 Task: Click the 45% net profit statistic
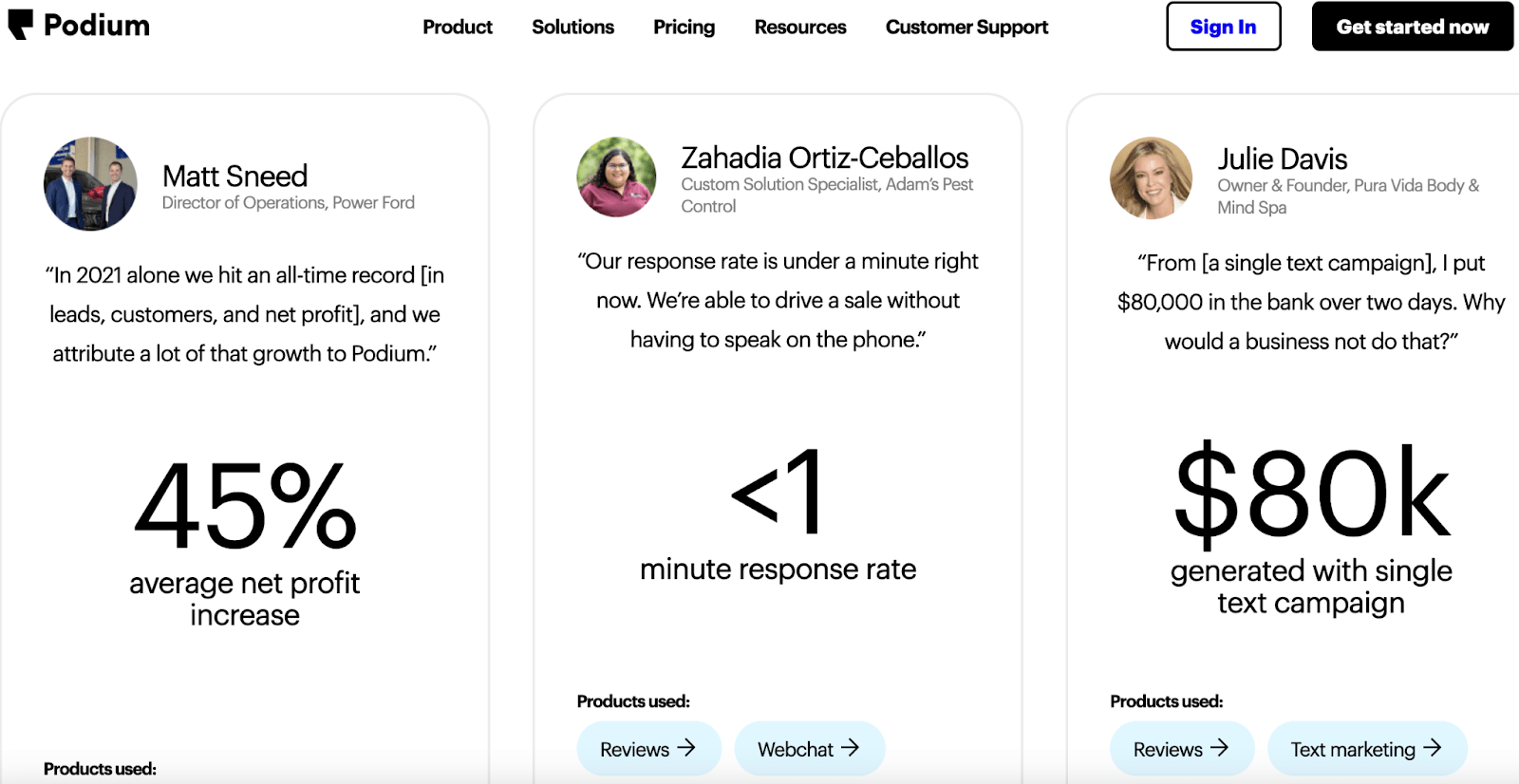(245, 507)
